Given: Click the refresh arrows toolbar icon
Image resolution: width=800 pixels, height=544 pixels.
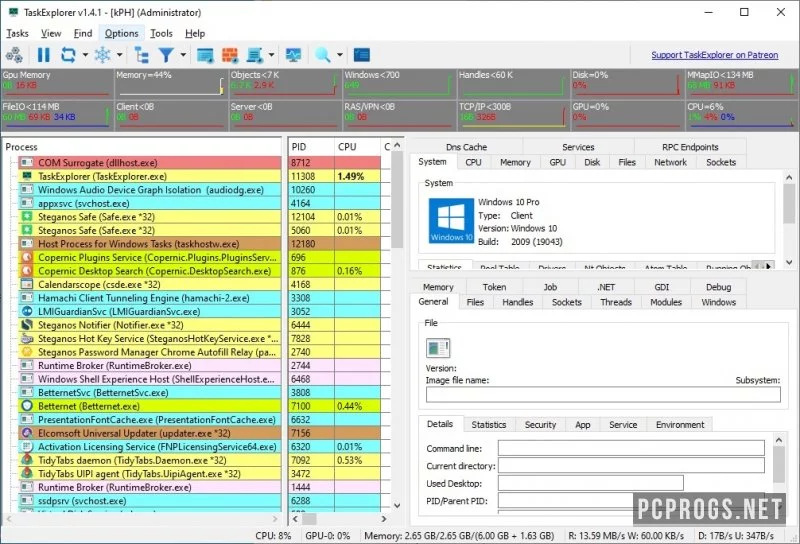Looking at the screenshot, I should point(68,55).
